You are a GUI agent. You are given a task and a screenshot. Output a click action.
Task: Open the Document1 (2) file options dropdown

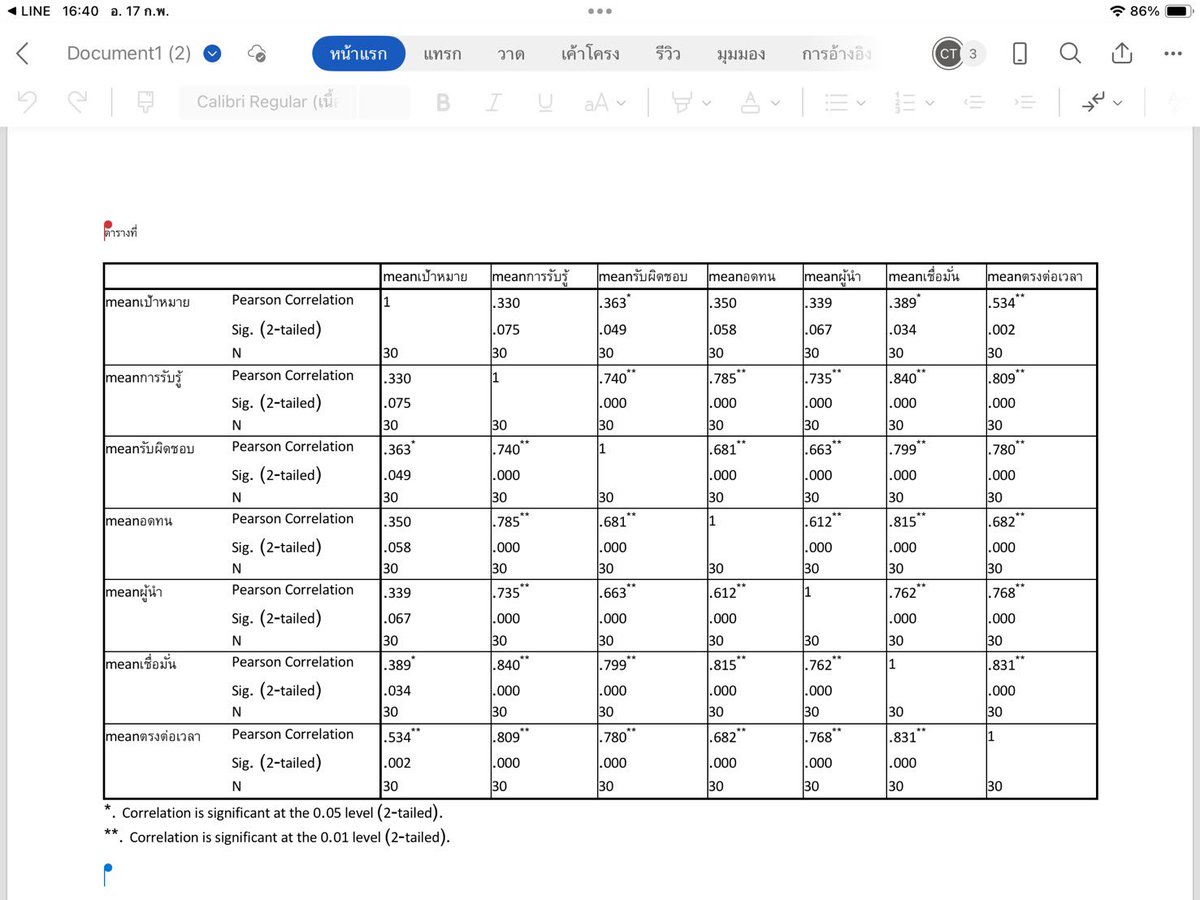212,54
